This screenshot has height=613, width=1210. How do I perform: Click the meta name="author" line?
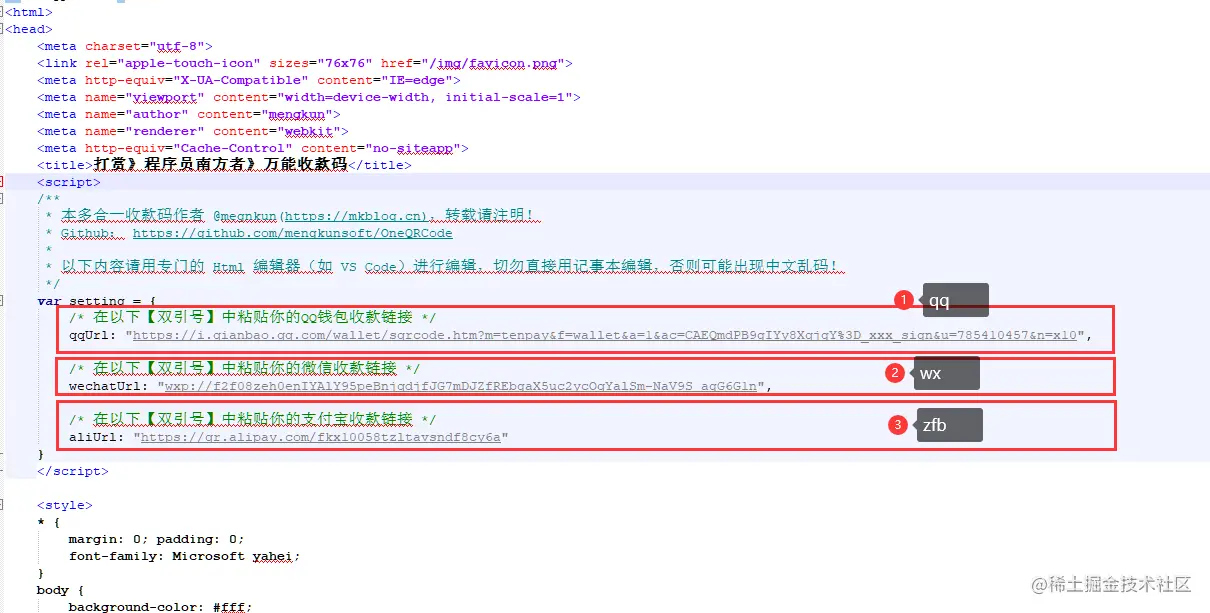point(188,114)
